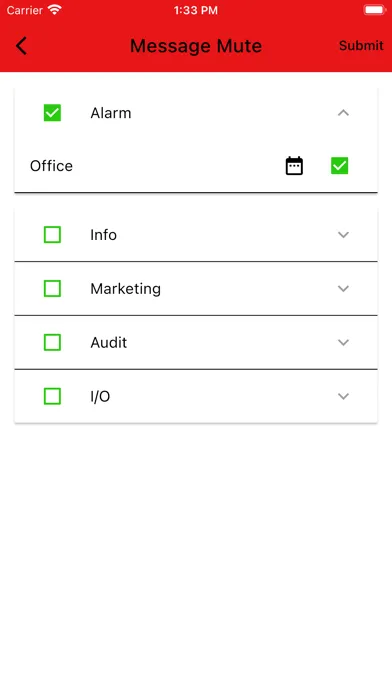
Task: Expand the Info section chevron
Action: [343, 234]
